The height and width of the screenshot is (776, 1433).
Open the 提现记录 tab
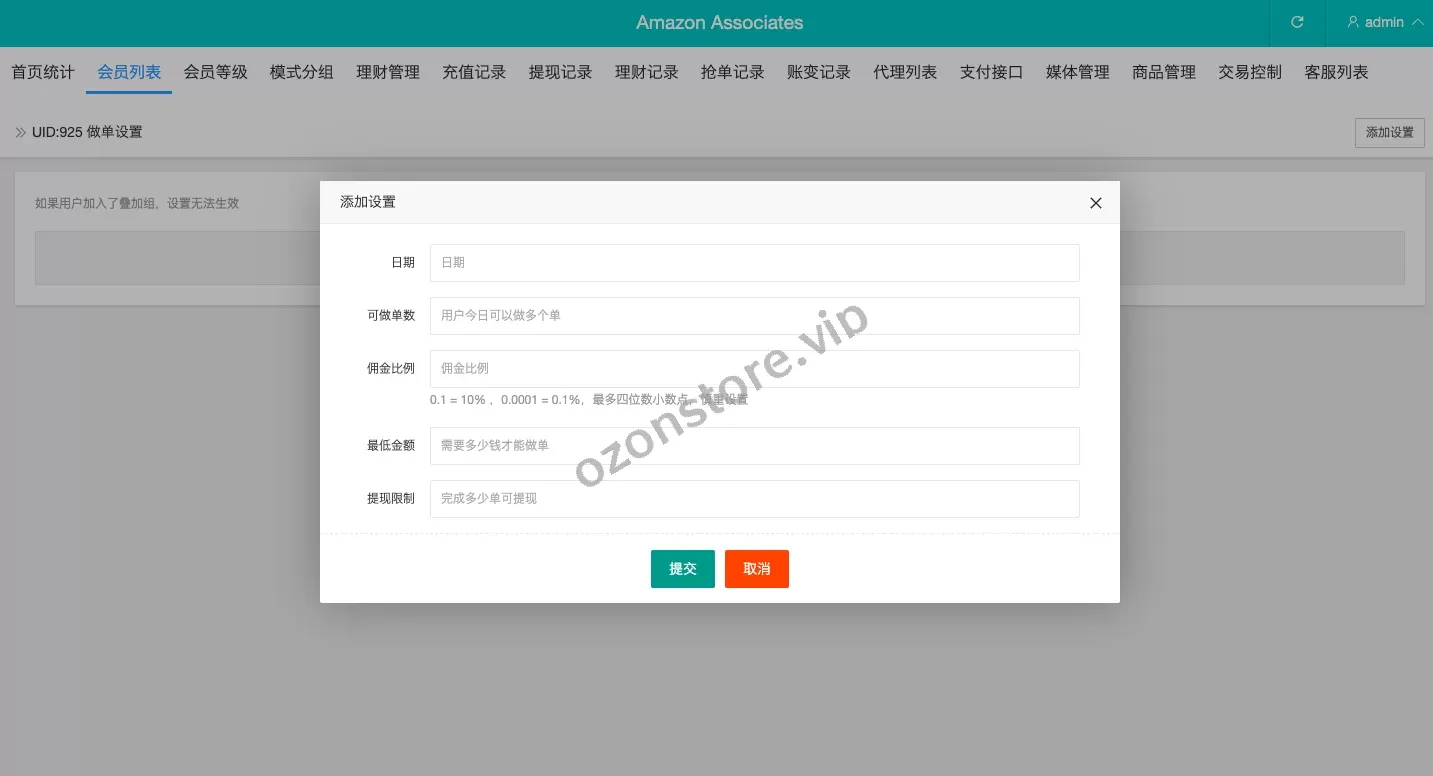coord(560,72)
